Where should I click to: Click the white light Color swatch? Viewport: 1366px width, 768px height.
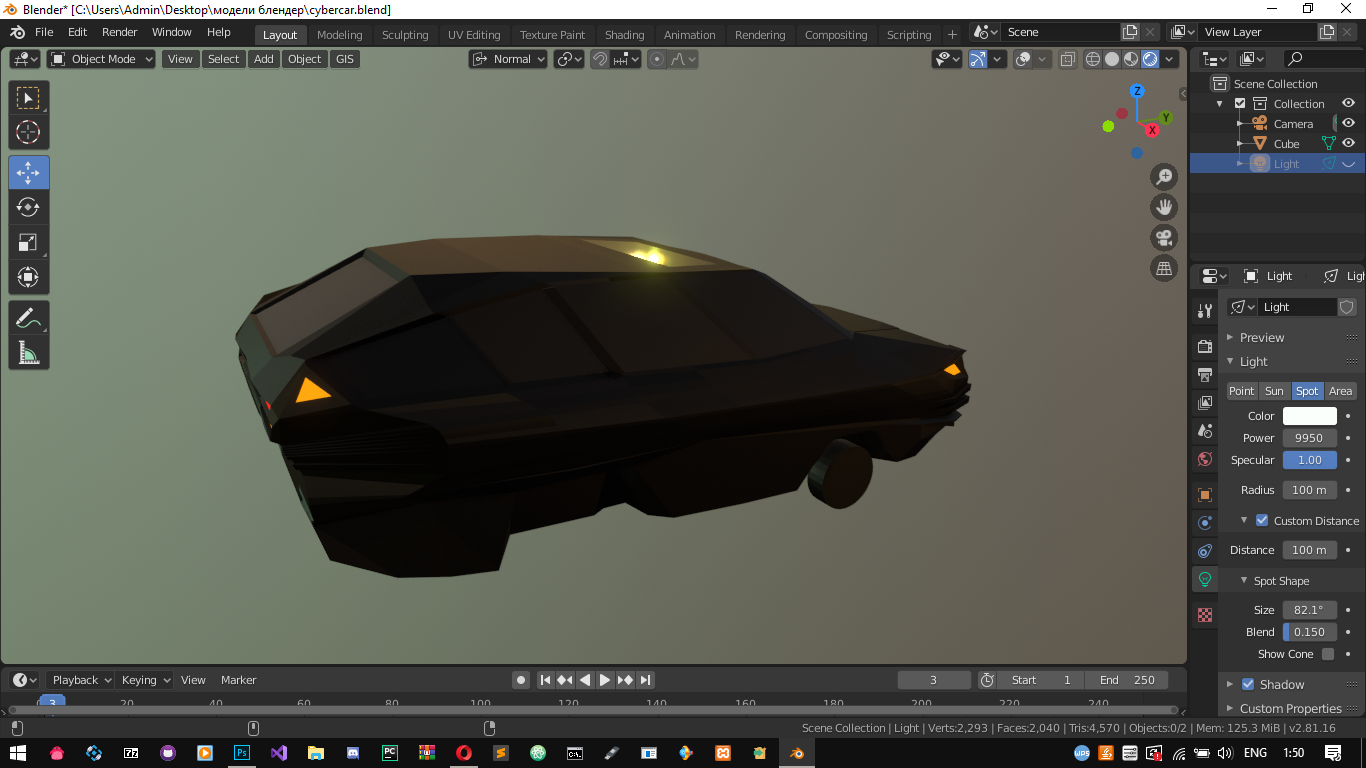1309,416
